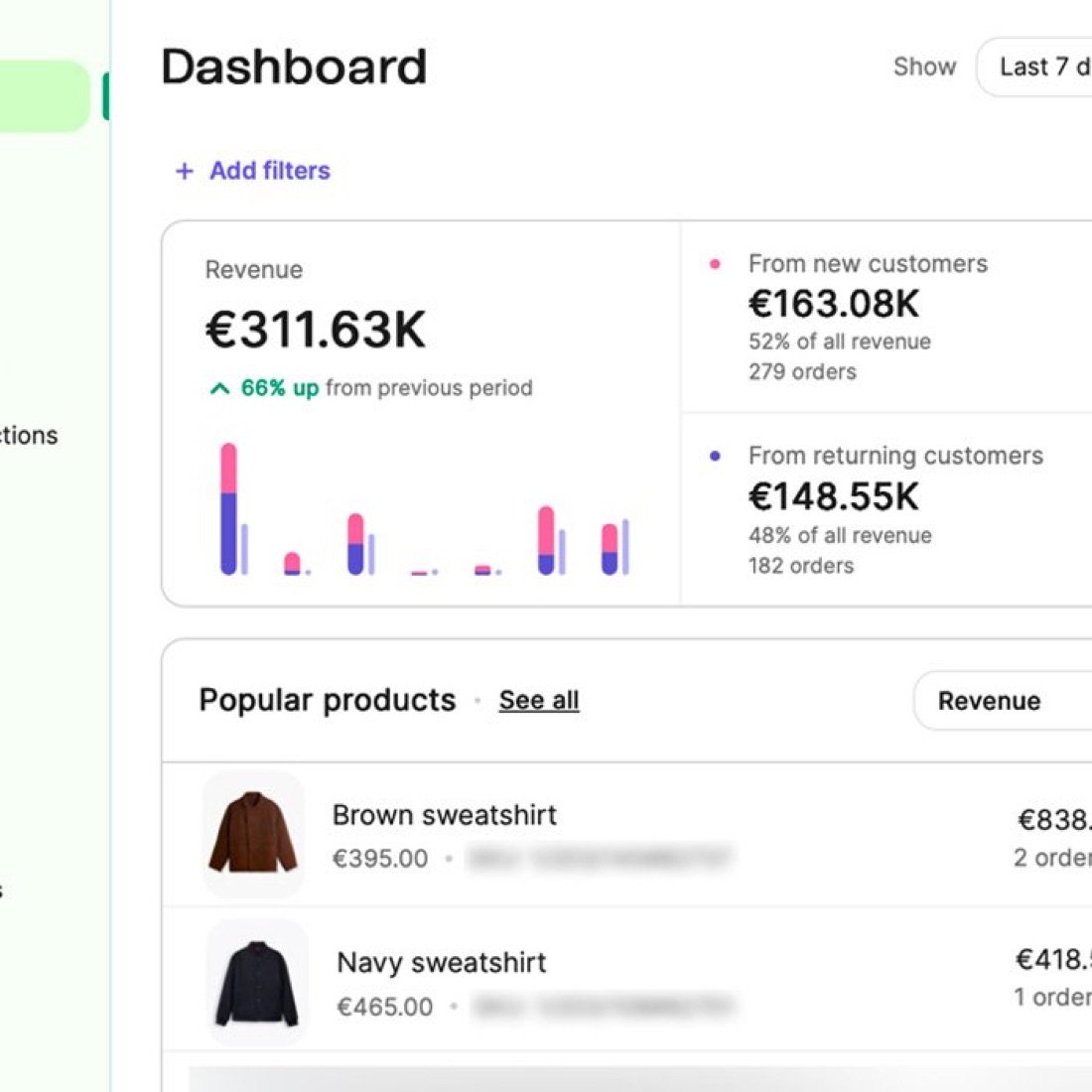
Task: Click the 48% of all revenue text
Action: point(840,535)
